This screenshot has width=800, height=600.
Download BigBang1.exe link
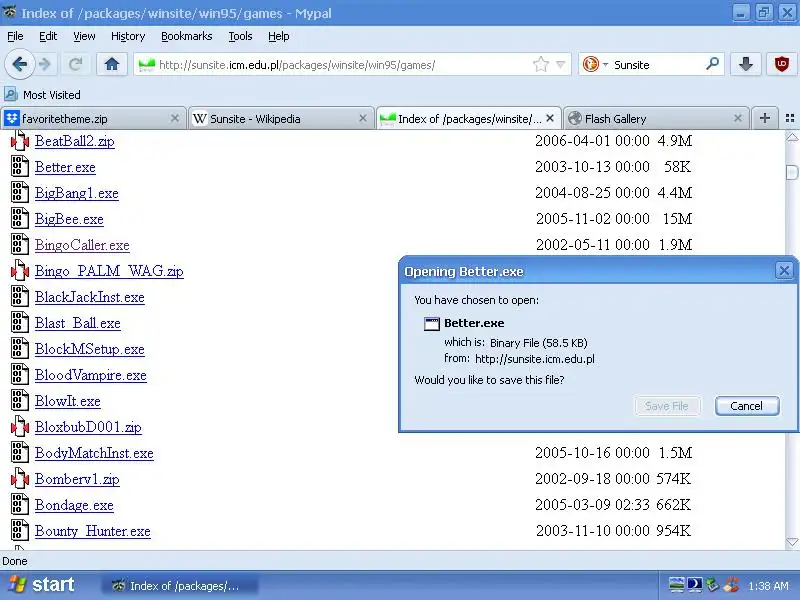77,193
